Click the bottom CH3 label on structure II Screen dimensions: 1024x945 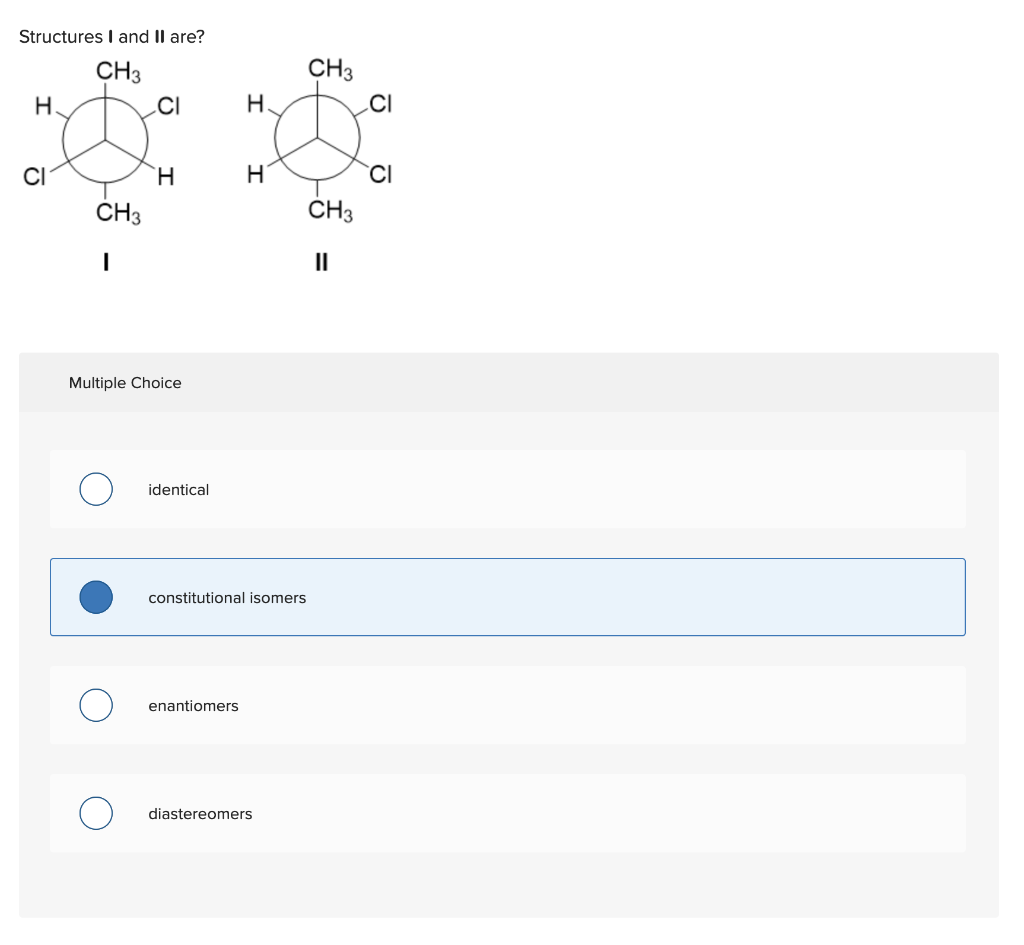coord(328,210)
